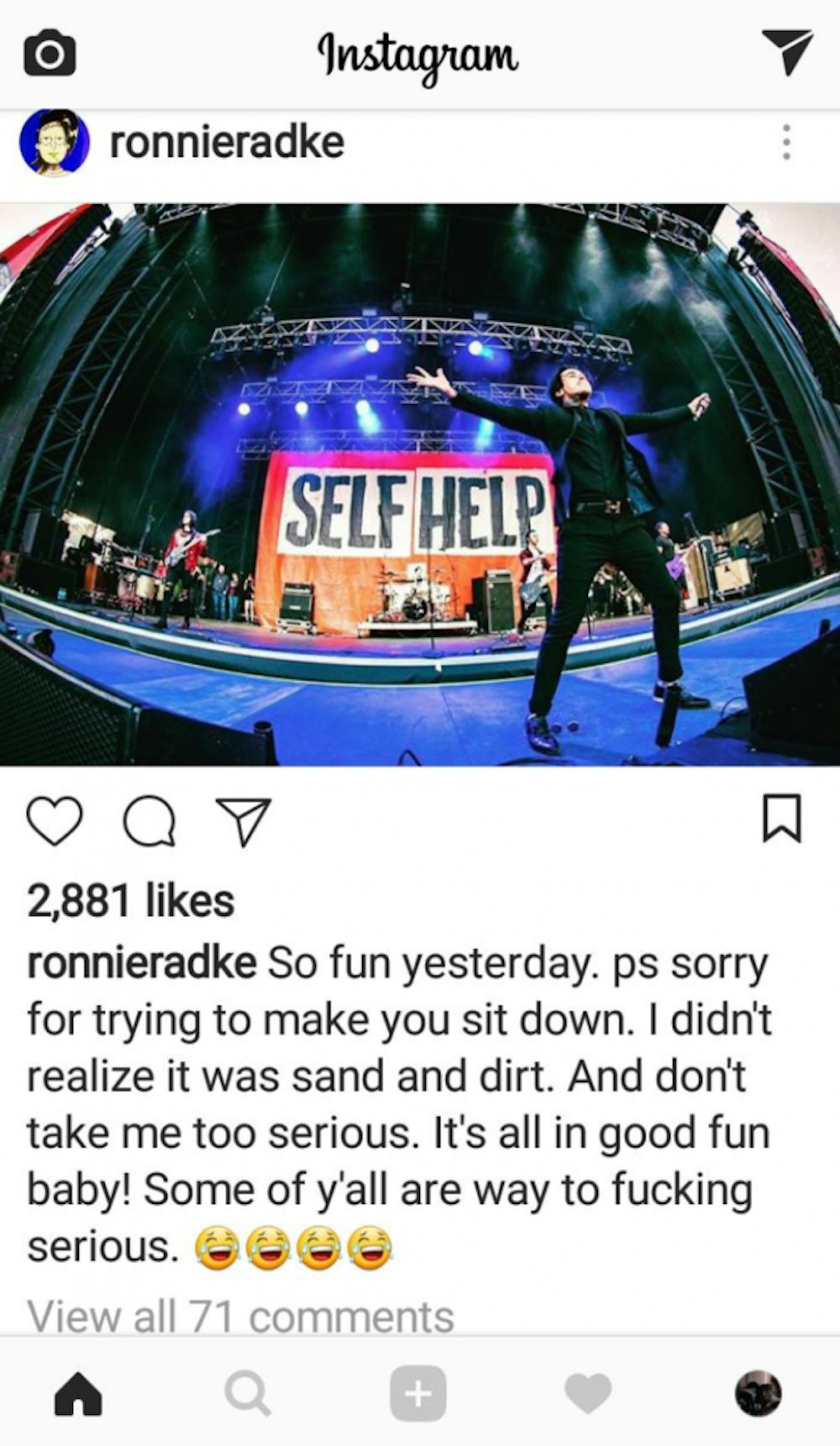The image size is (840, 1446).
Task: Open Activity heart tab in bottom bar
Action: [x=588, y=1394]
